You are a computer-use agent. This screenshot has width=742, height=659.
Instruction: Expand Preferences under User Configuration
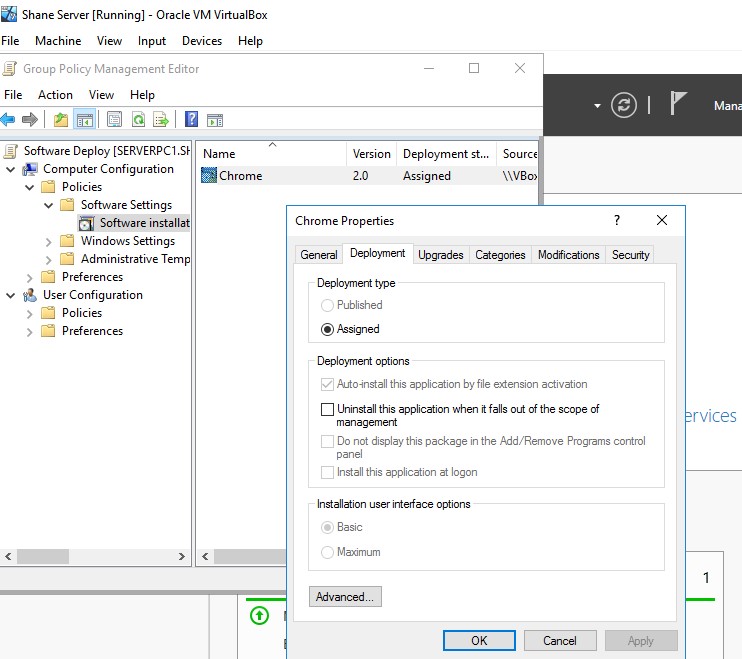pos(29,332)
